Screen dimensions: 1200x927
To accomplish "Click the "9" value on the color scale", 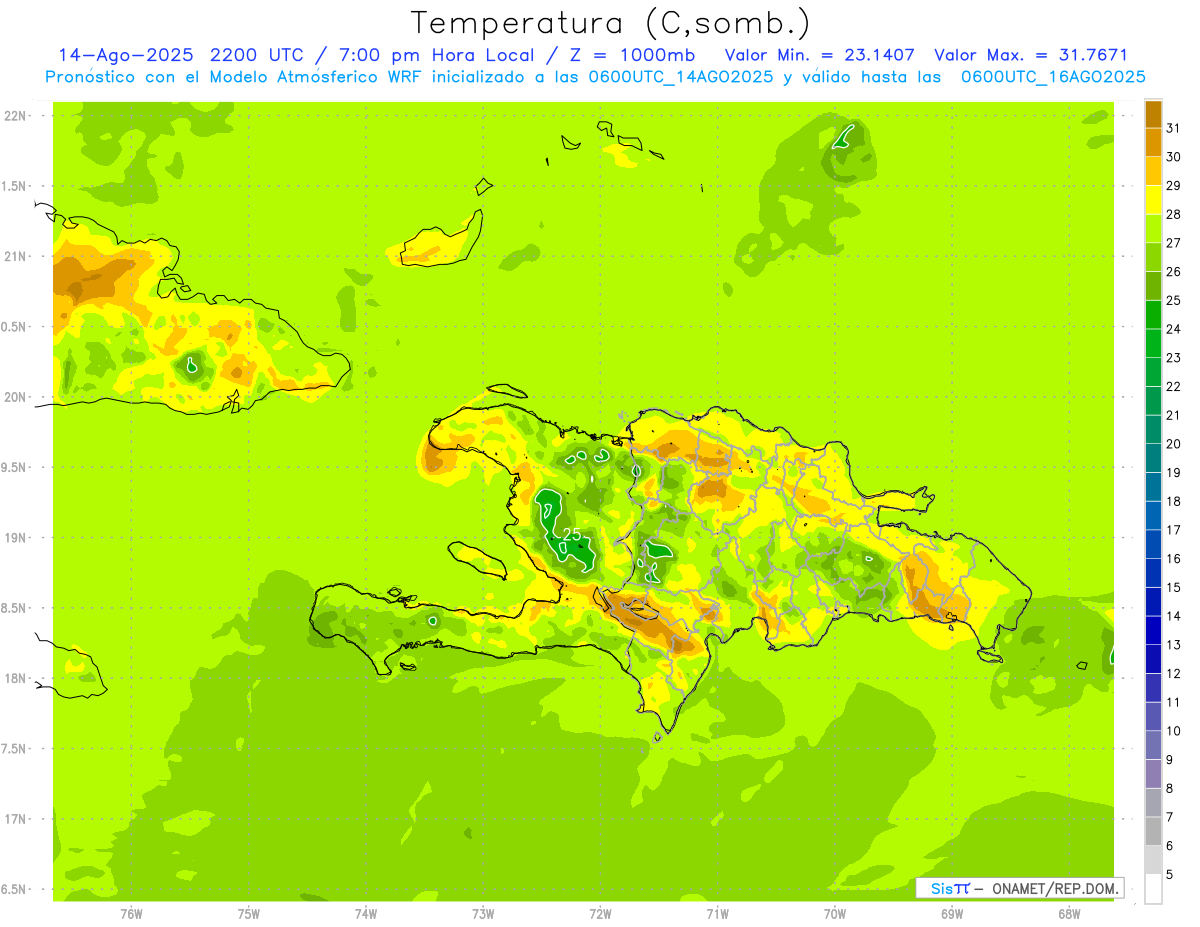I will (x=1170, y=760).
